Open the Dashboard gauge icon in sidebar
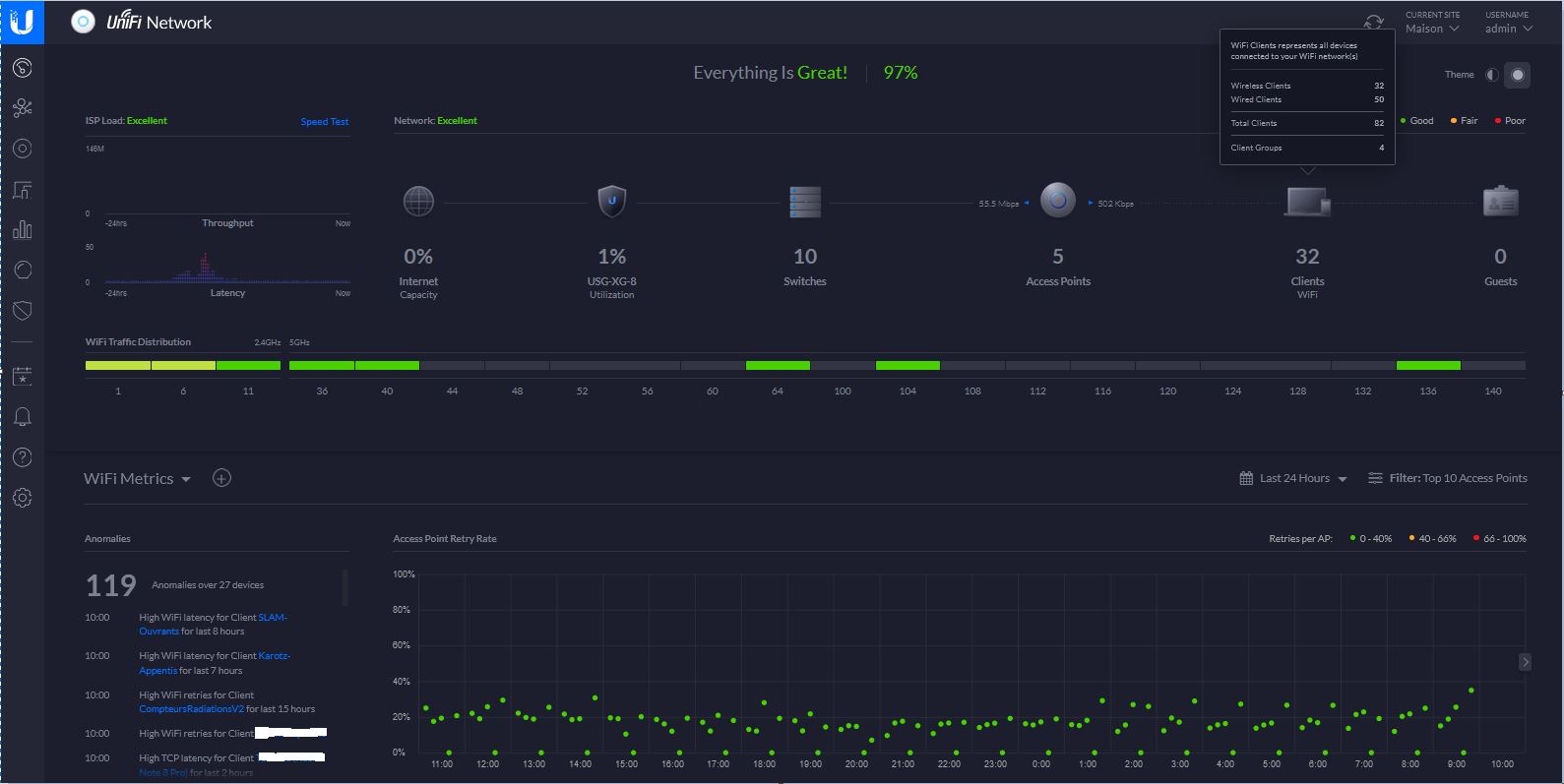This screenshot has width=1564, height=784. pos(22,68)
